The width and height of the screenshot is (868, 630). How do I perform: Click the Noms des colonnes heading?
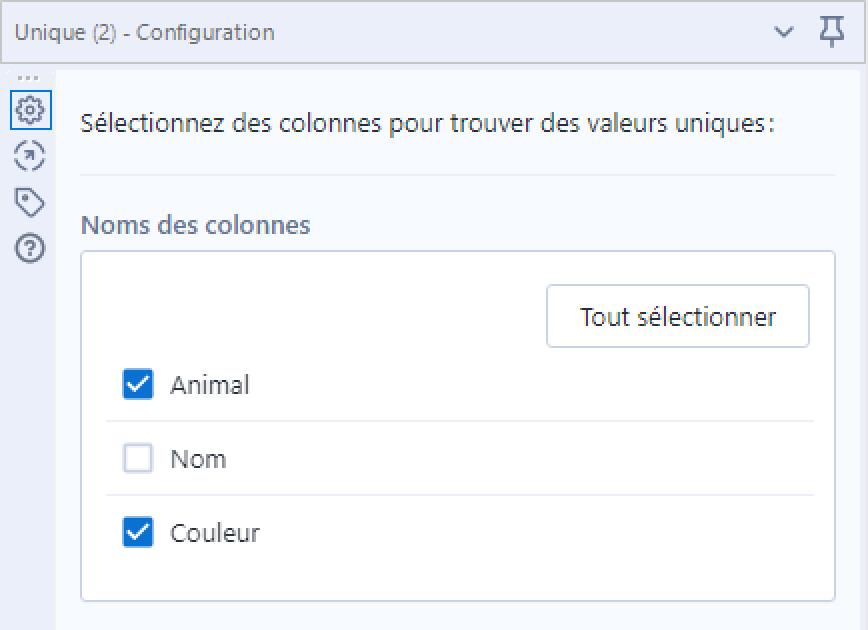(x=195, y=225)
